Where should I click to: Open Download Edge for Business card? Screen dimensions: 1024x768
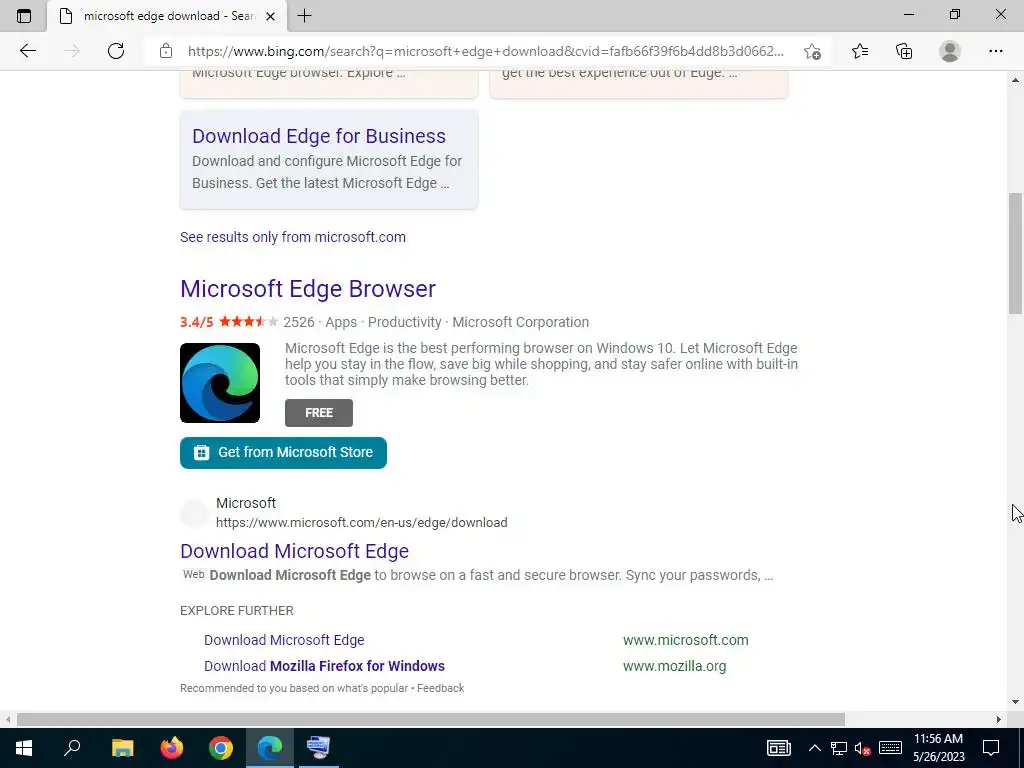point(328,159)
